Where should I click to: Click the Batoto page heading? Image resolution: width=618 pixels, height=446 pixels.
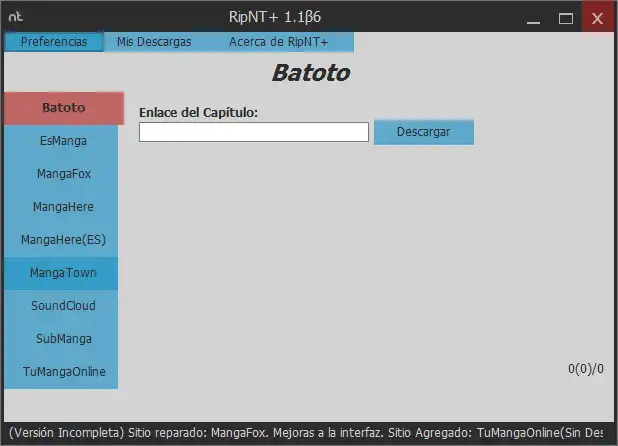(x=311, y=73)
